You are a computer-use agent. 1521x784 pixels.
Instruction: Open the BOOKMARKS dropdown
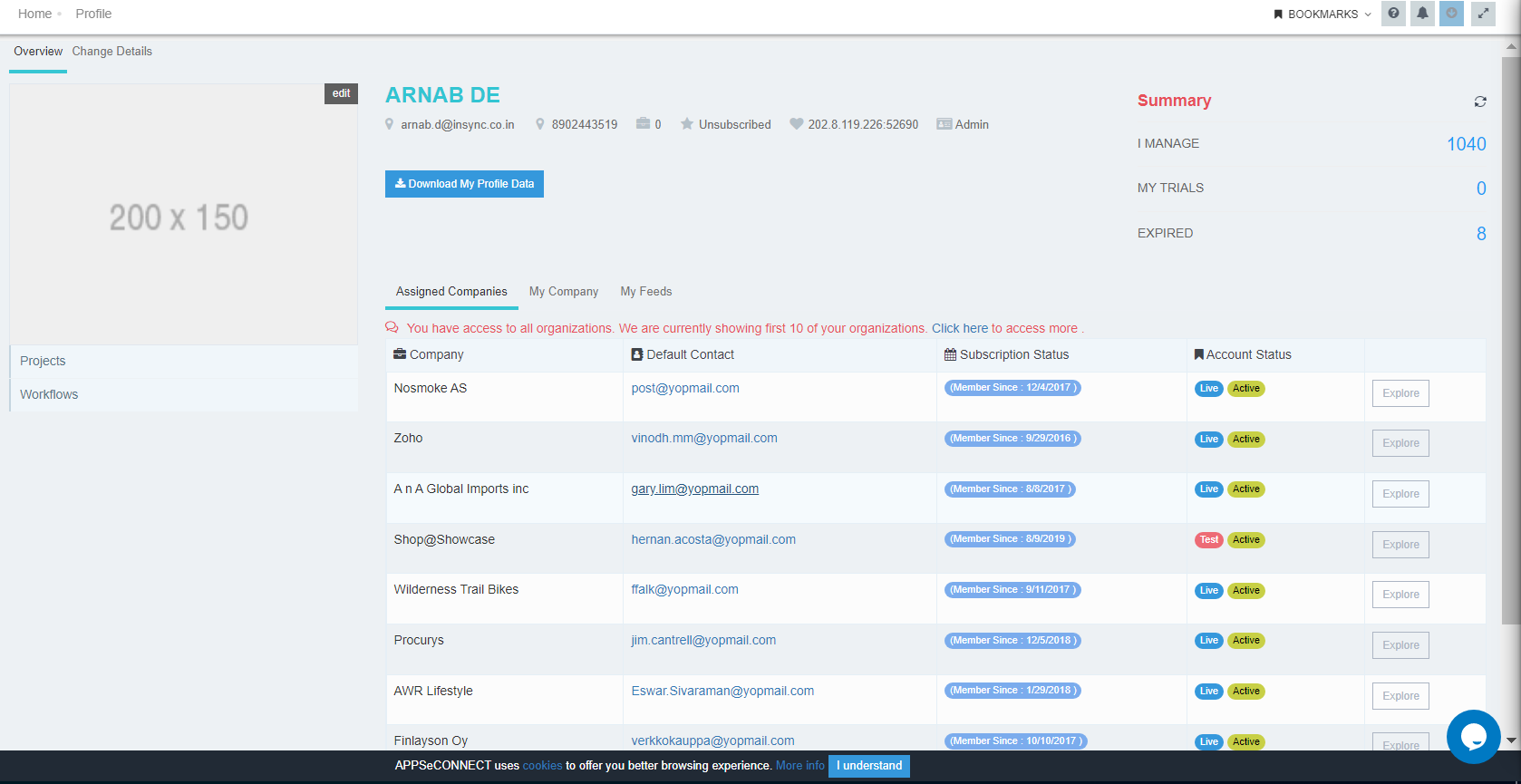pyautogui.click(x=1322, y=15)
